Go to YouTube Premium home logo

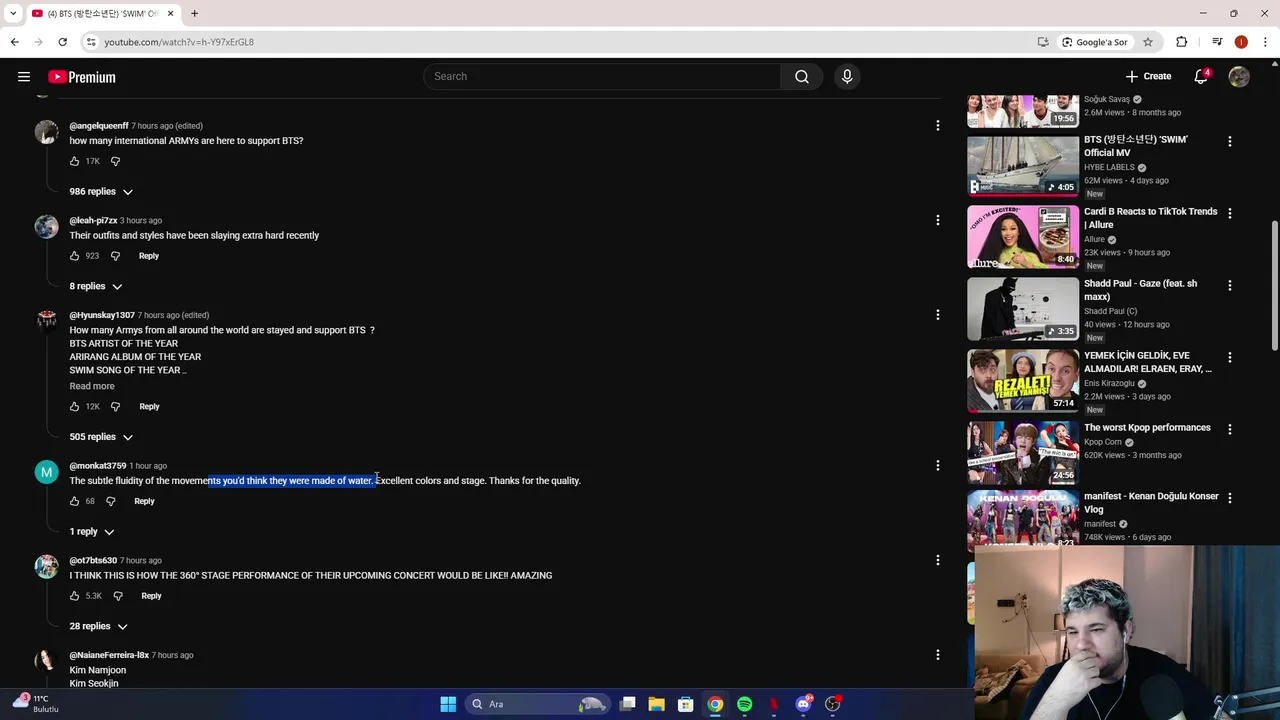pyautogui.click(x=82, y=77)
